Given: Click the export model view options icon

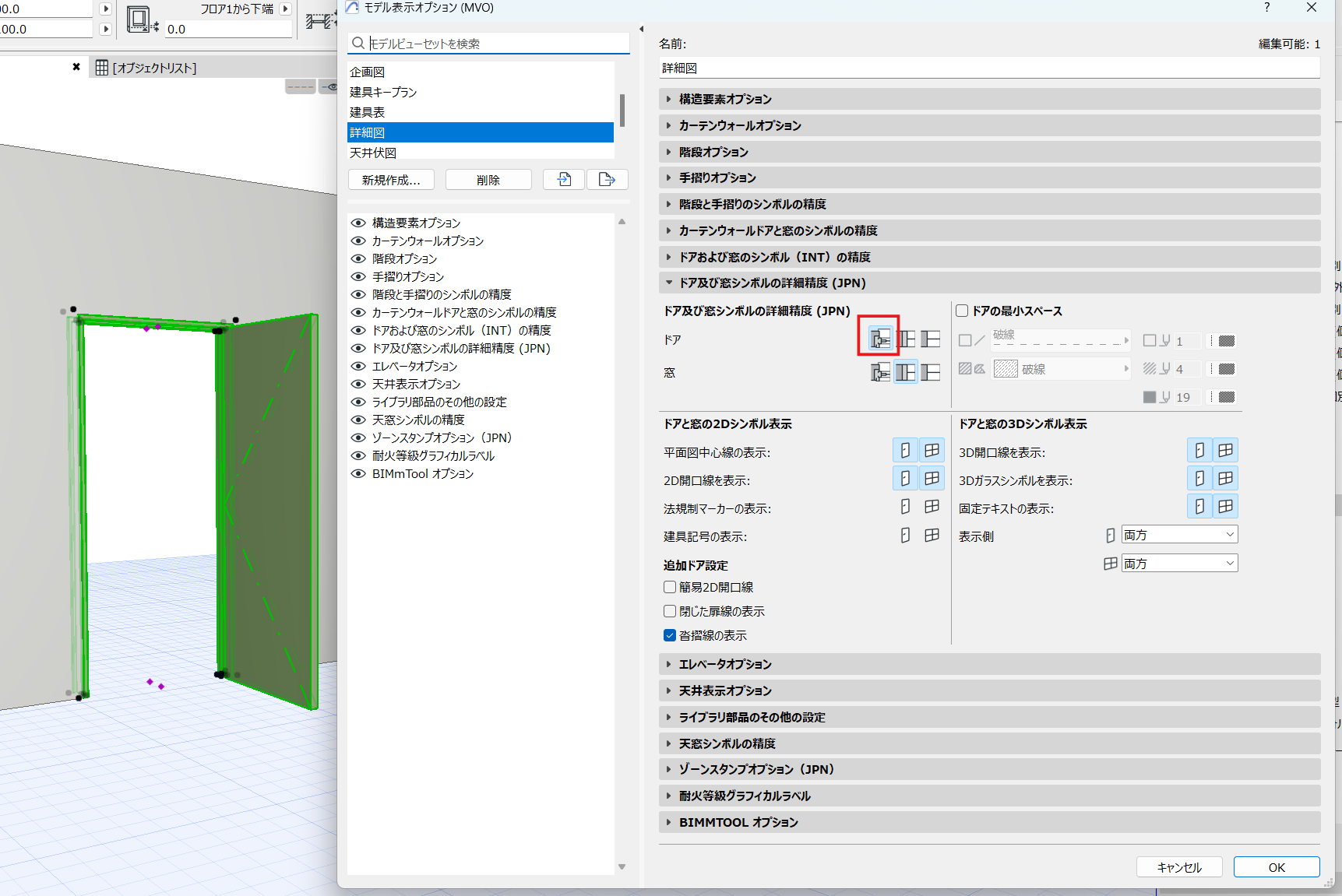Looking at the screenshot, I should coord(607,180).
